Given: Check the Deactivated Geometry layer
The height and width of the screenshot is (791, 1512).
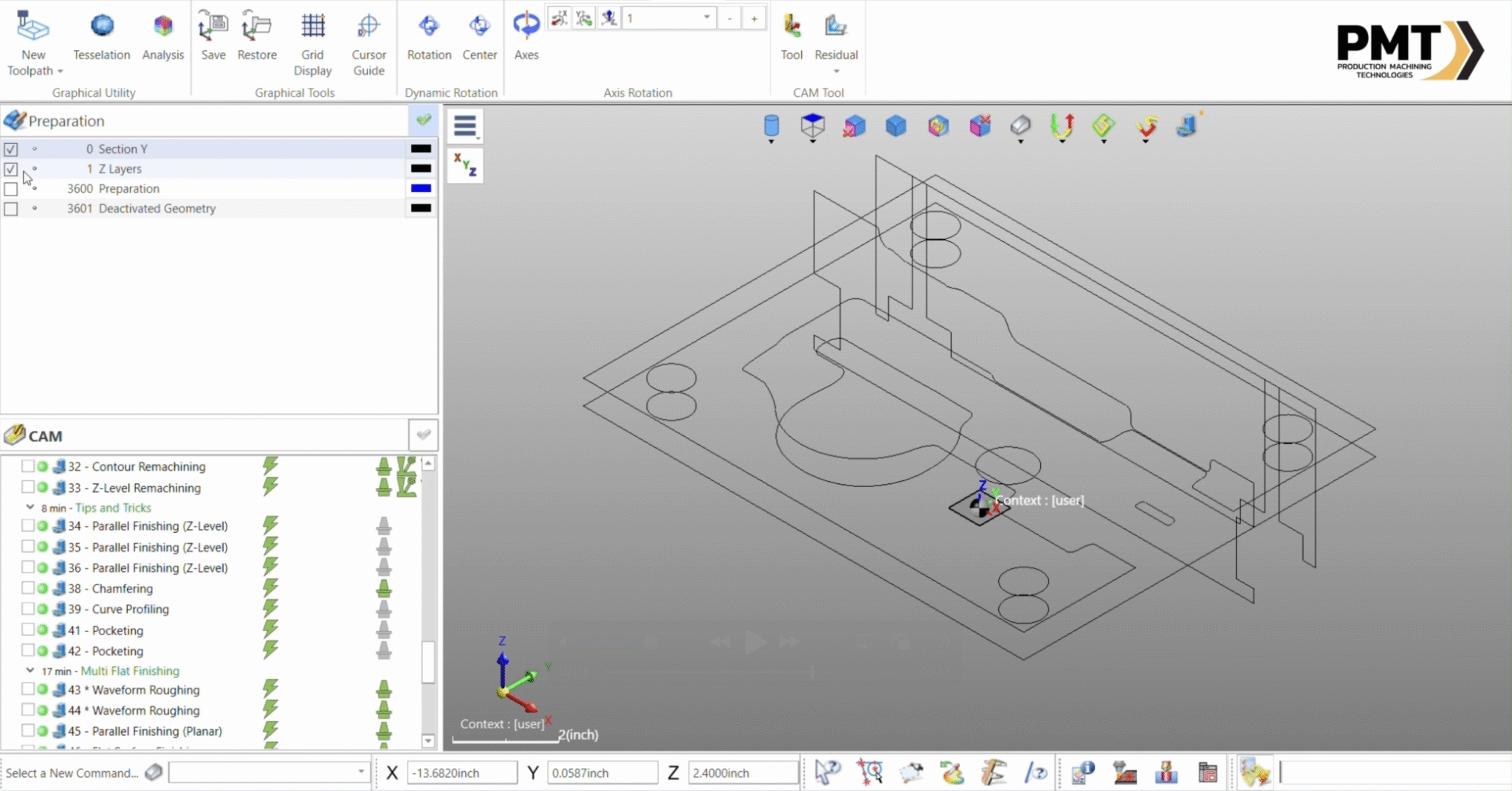Looking at the screenshot, I should coord(11,209).
